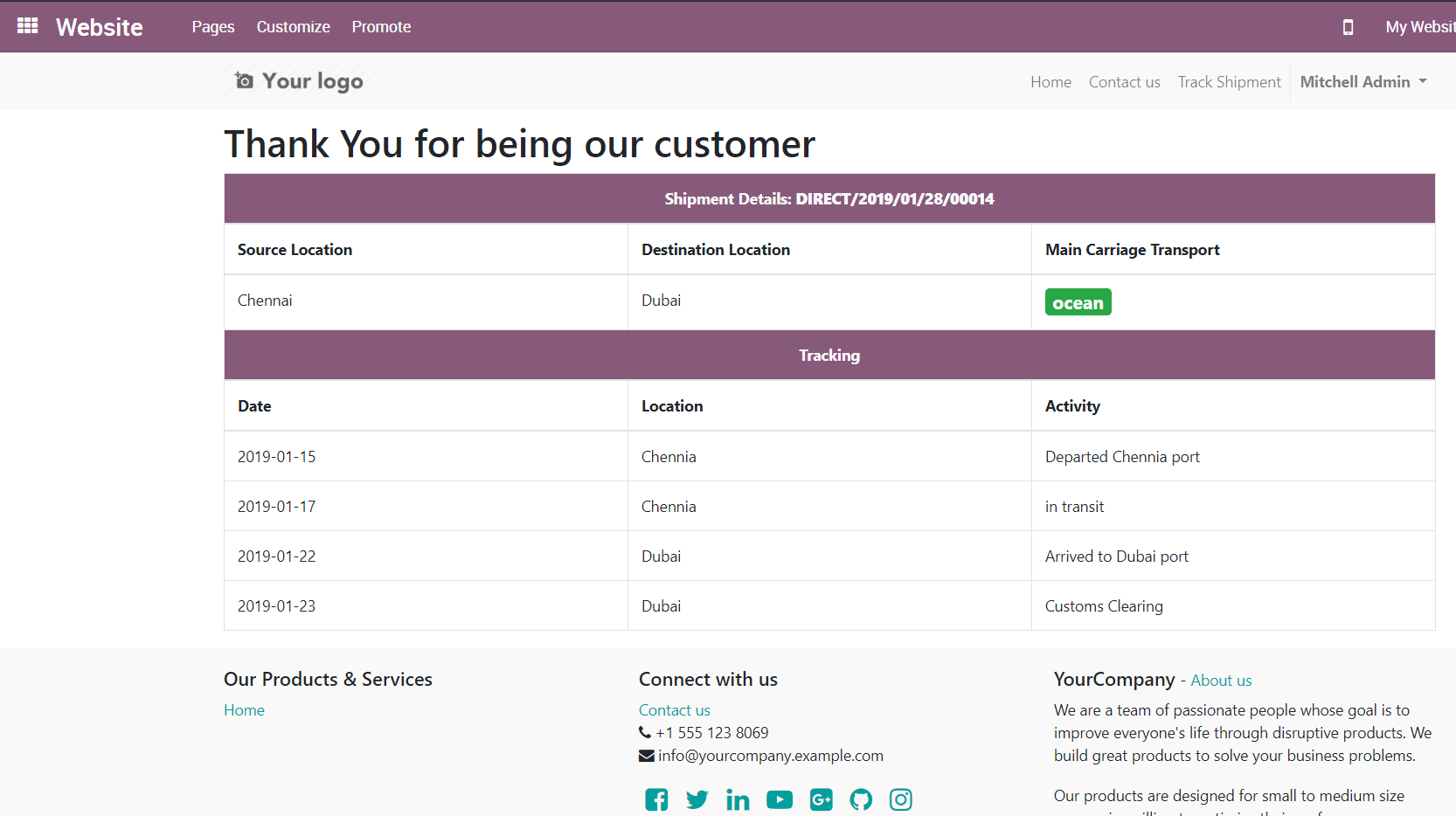The height and width of the screenshot is (816, 1456).
Task: Click the Google Plus icon
Action: click(821, 799)
